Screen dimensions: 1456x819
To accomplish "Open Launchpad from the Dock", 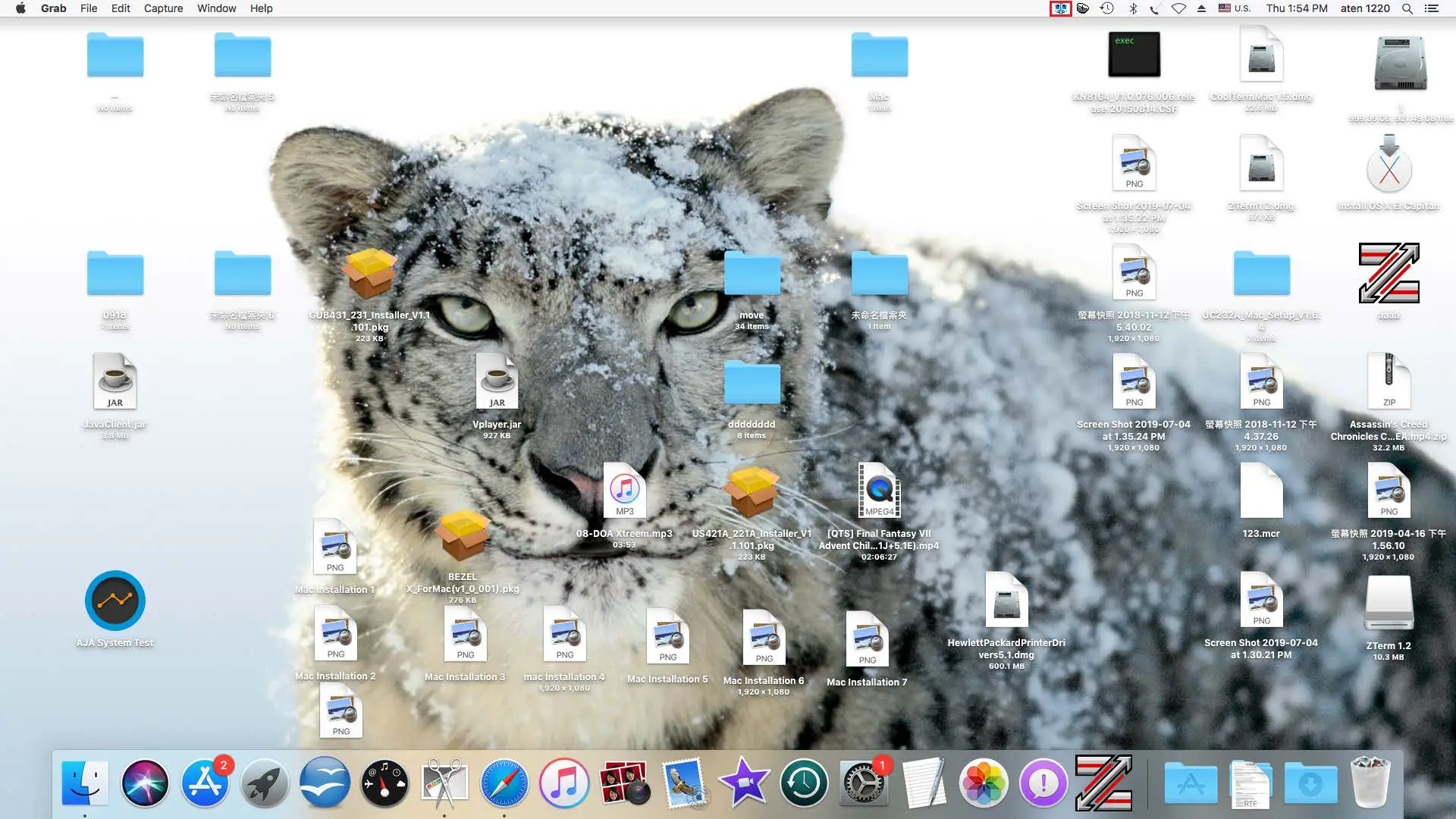I will click(x=265, y=783).
